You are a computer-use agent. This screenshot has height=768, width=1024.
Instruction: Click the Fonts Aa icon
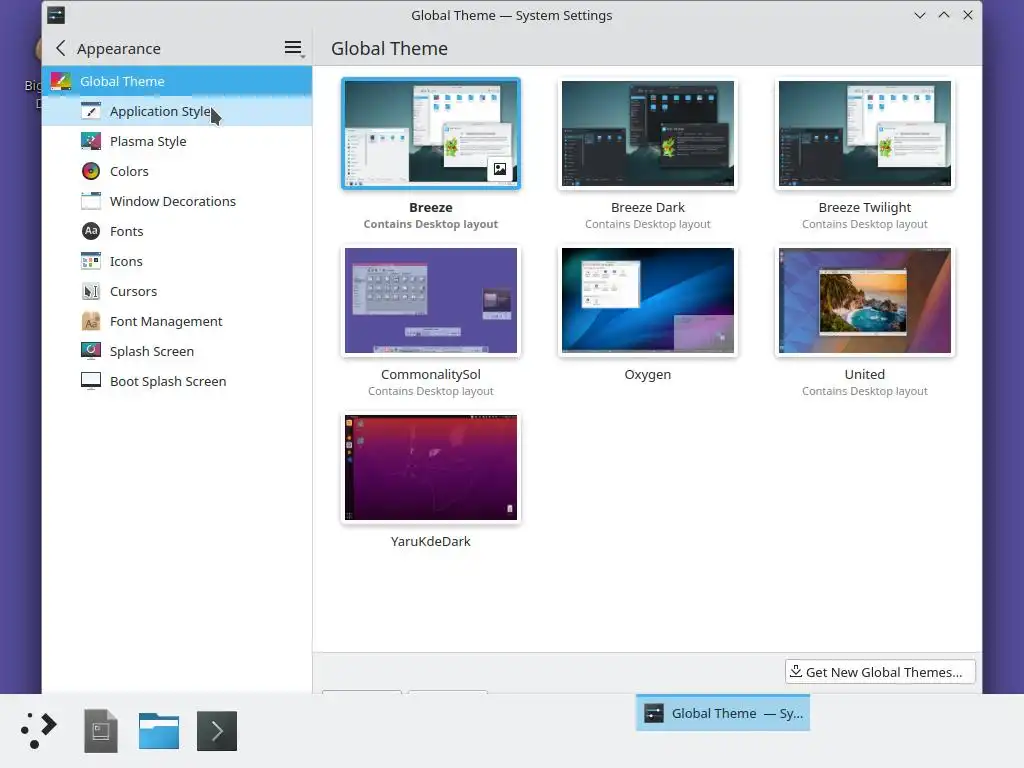coord(91,231)
